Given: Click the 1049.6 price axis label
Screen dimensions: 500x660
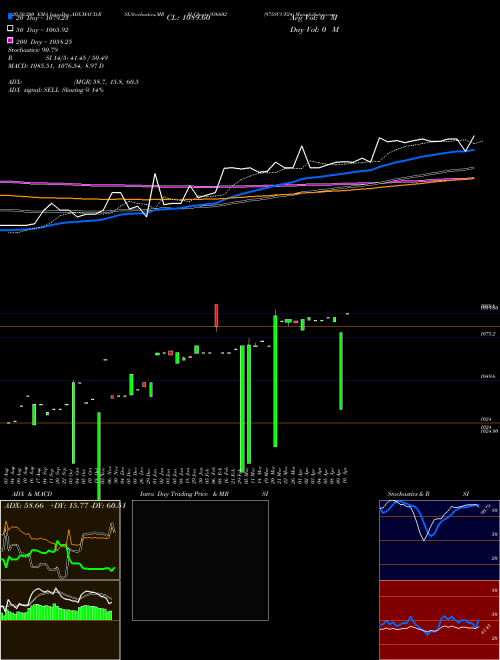Looking at the screenshot, I should coord(488,376).
